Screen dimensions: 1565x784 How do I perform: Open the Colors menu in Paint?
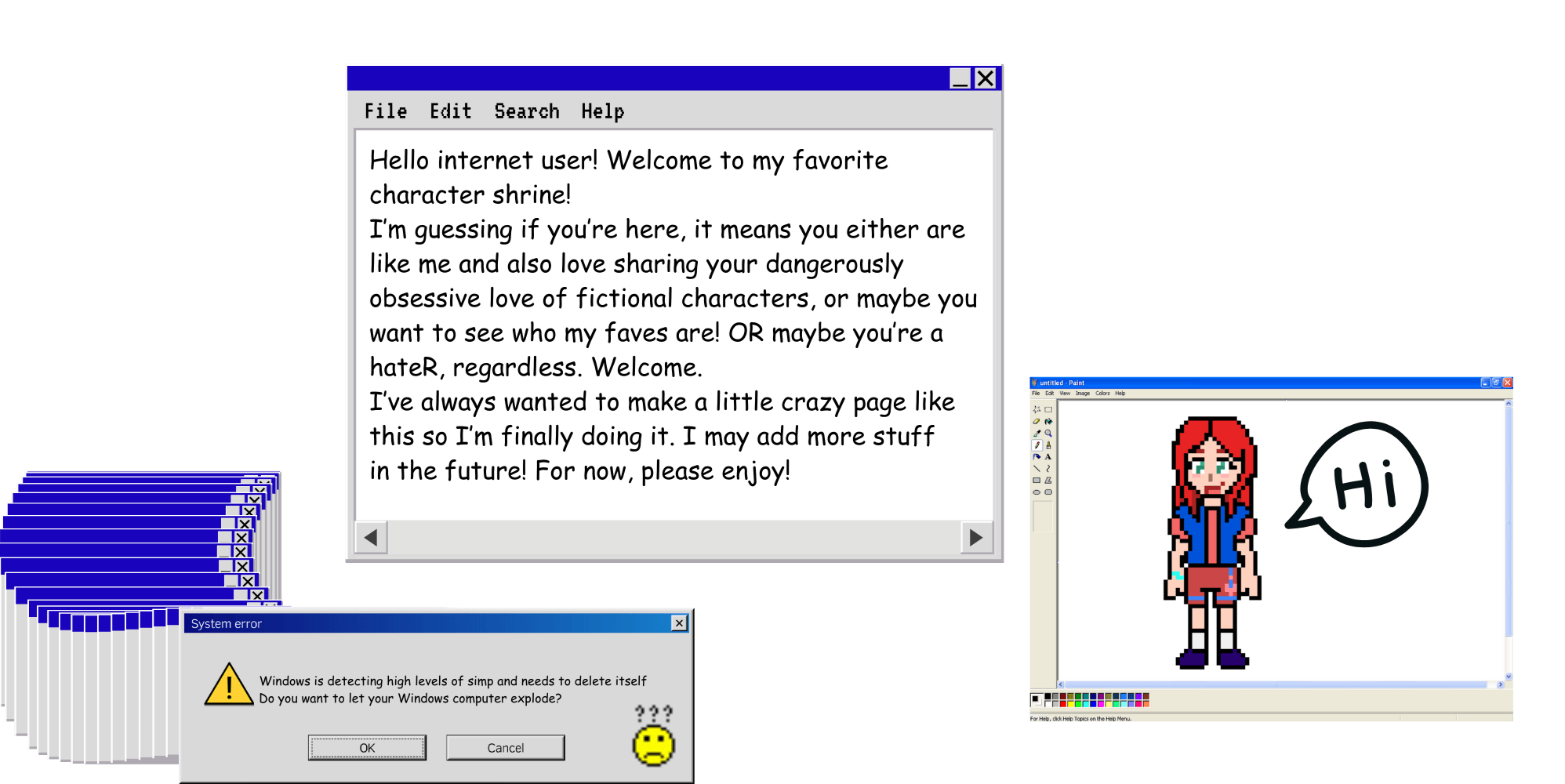tap(1102, 394)
